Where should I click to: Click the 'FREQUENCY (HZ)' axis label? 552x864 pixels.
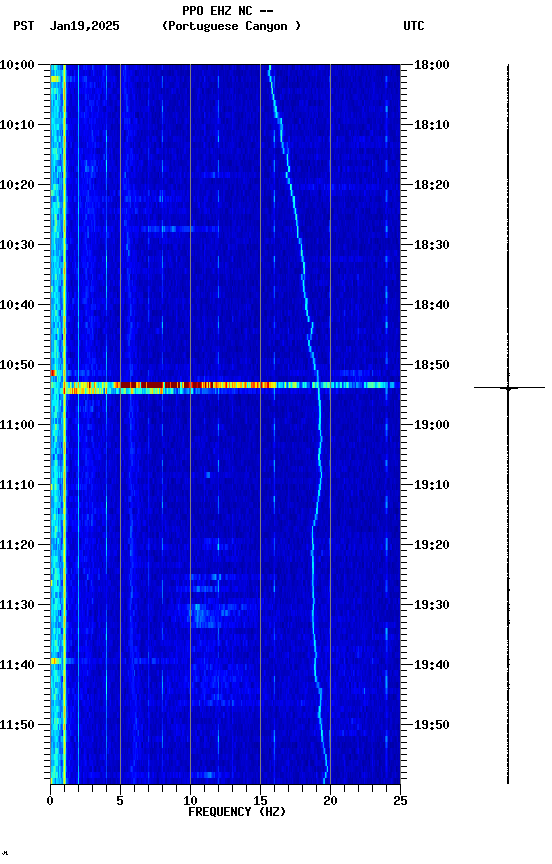[x=237, y=812]
